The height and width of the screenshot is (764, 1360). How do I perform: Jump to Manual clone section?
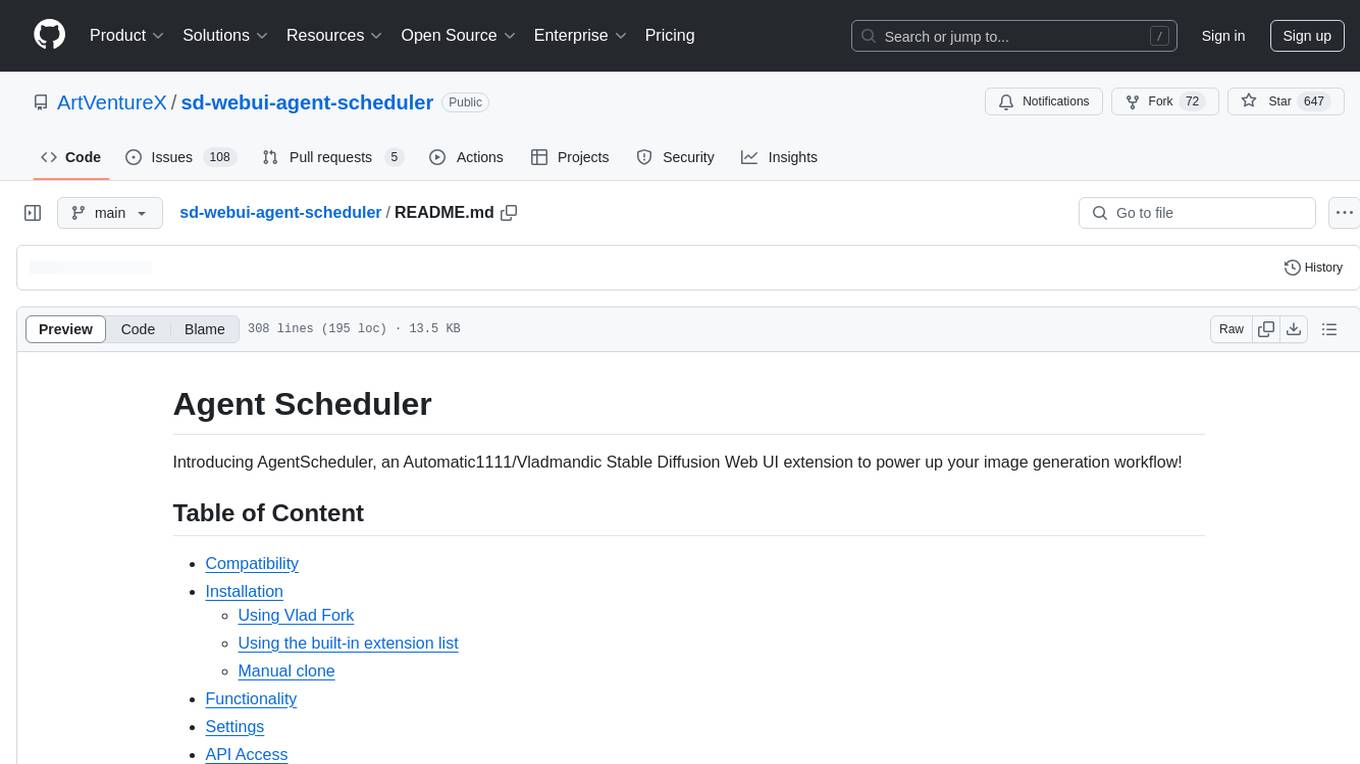tap(286, 671)
